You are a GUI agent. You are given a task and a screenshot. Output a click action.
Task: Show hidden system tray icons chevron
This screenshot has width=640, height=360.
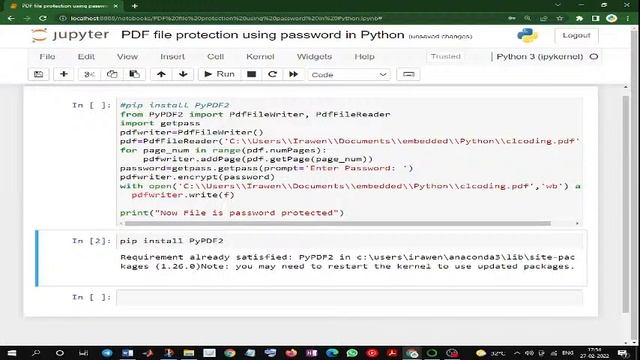[517, 353]
